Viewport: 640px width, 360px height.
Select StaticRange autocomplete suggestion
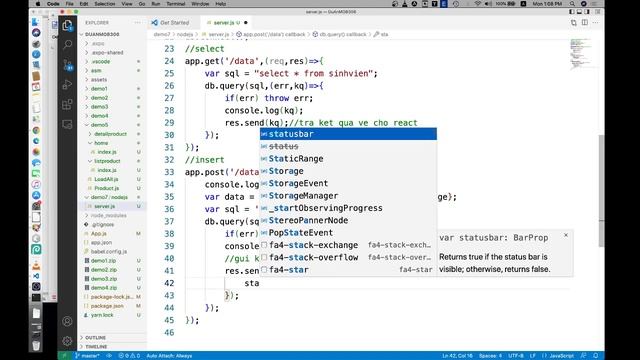(348, 158)
